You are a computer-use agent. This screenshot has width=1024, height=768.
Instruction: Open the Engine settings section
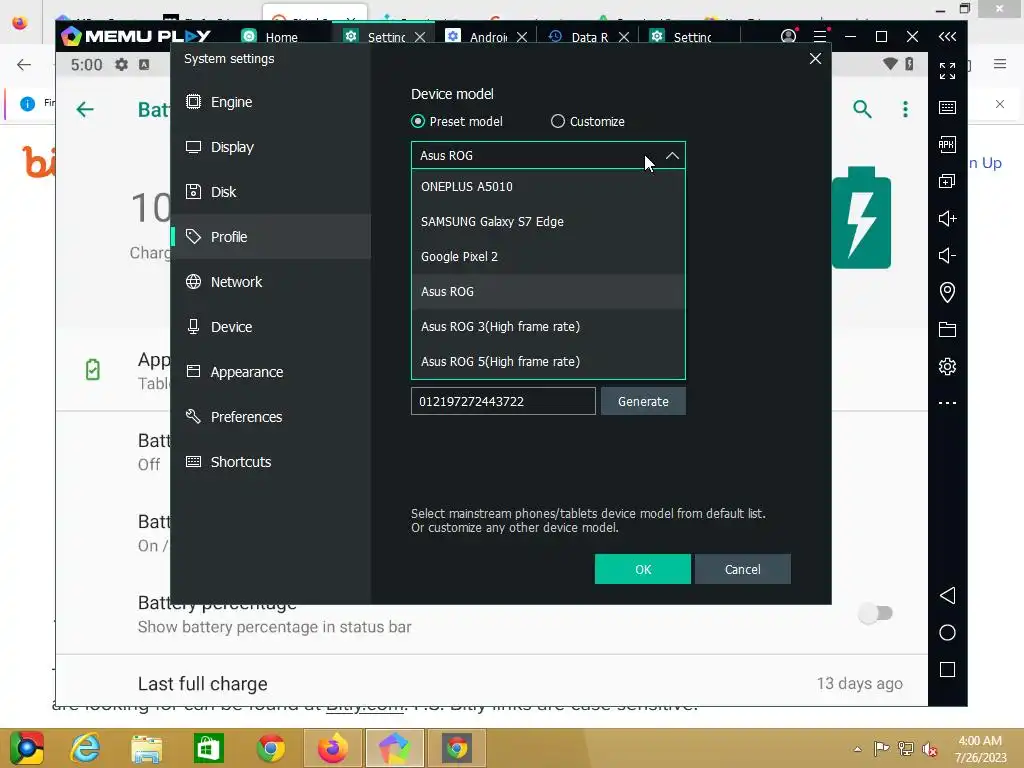[270, 102]
